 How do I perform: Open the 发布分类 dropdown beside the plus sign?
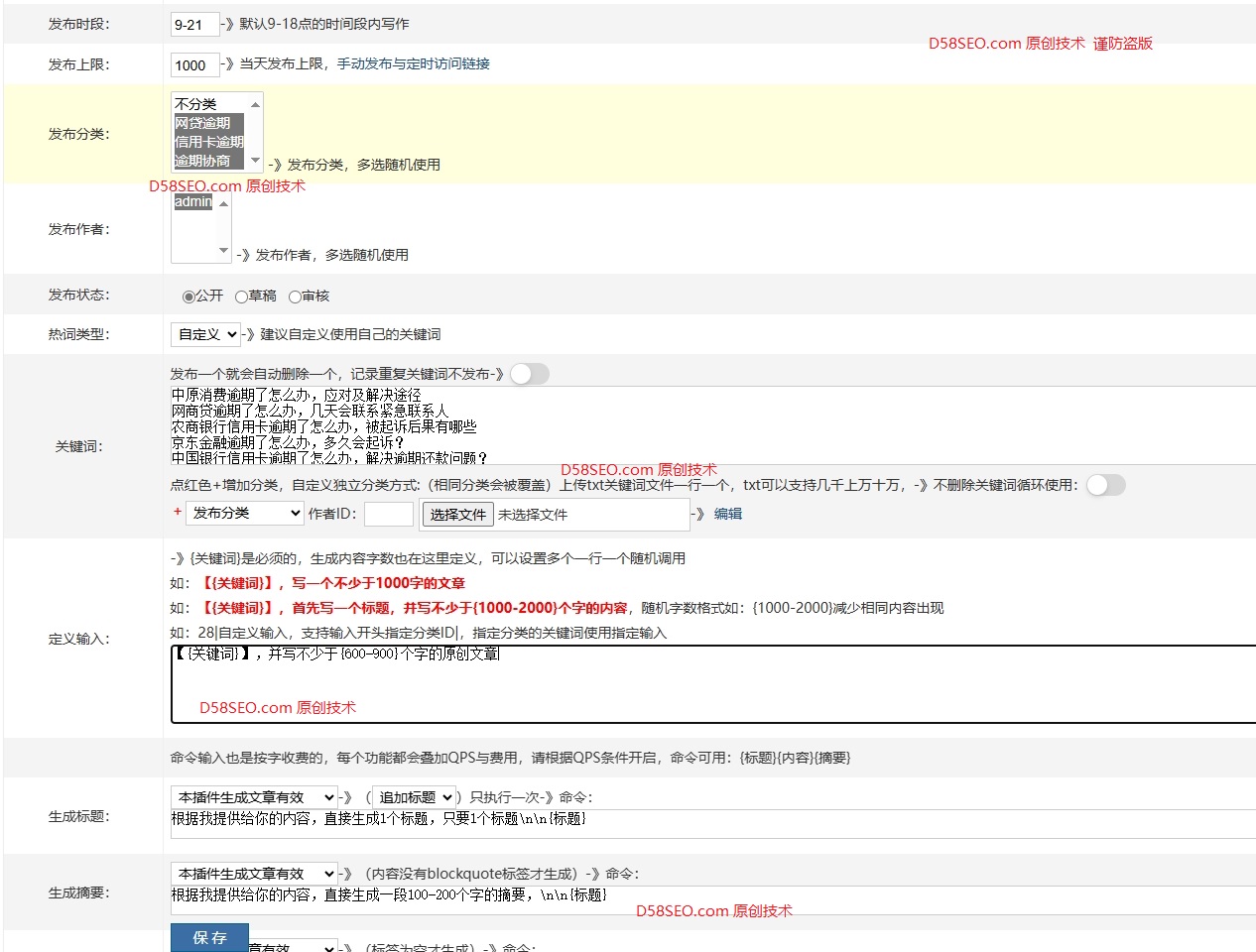point(244,514)
